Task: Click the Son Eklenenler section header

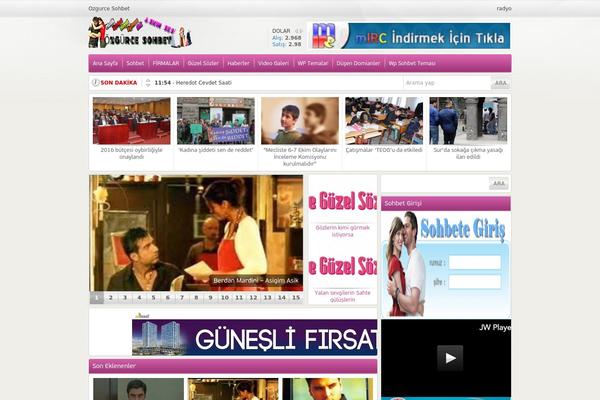Action: point(233,366)
